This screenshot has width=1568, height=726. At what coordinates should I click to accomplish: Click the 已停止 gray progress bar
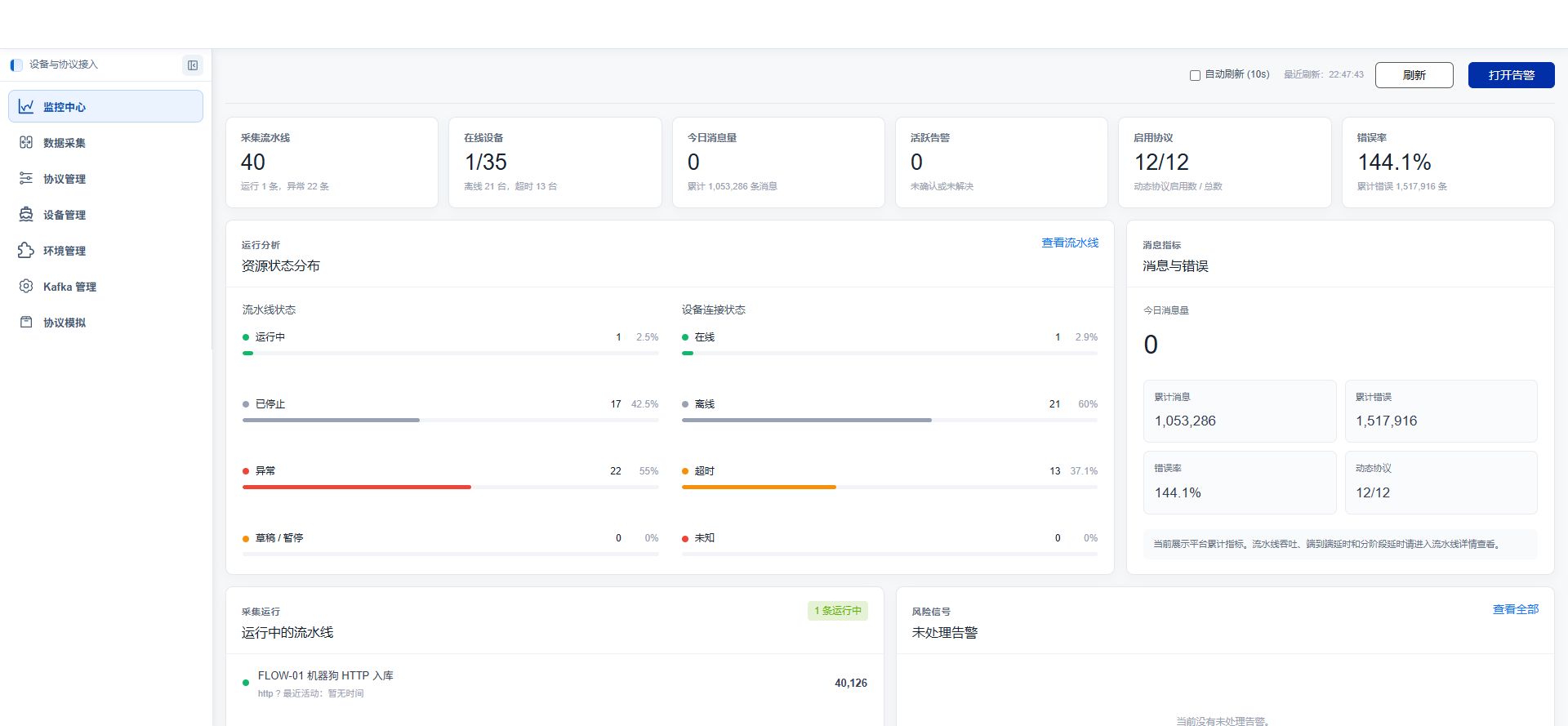pos(450,420)
